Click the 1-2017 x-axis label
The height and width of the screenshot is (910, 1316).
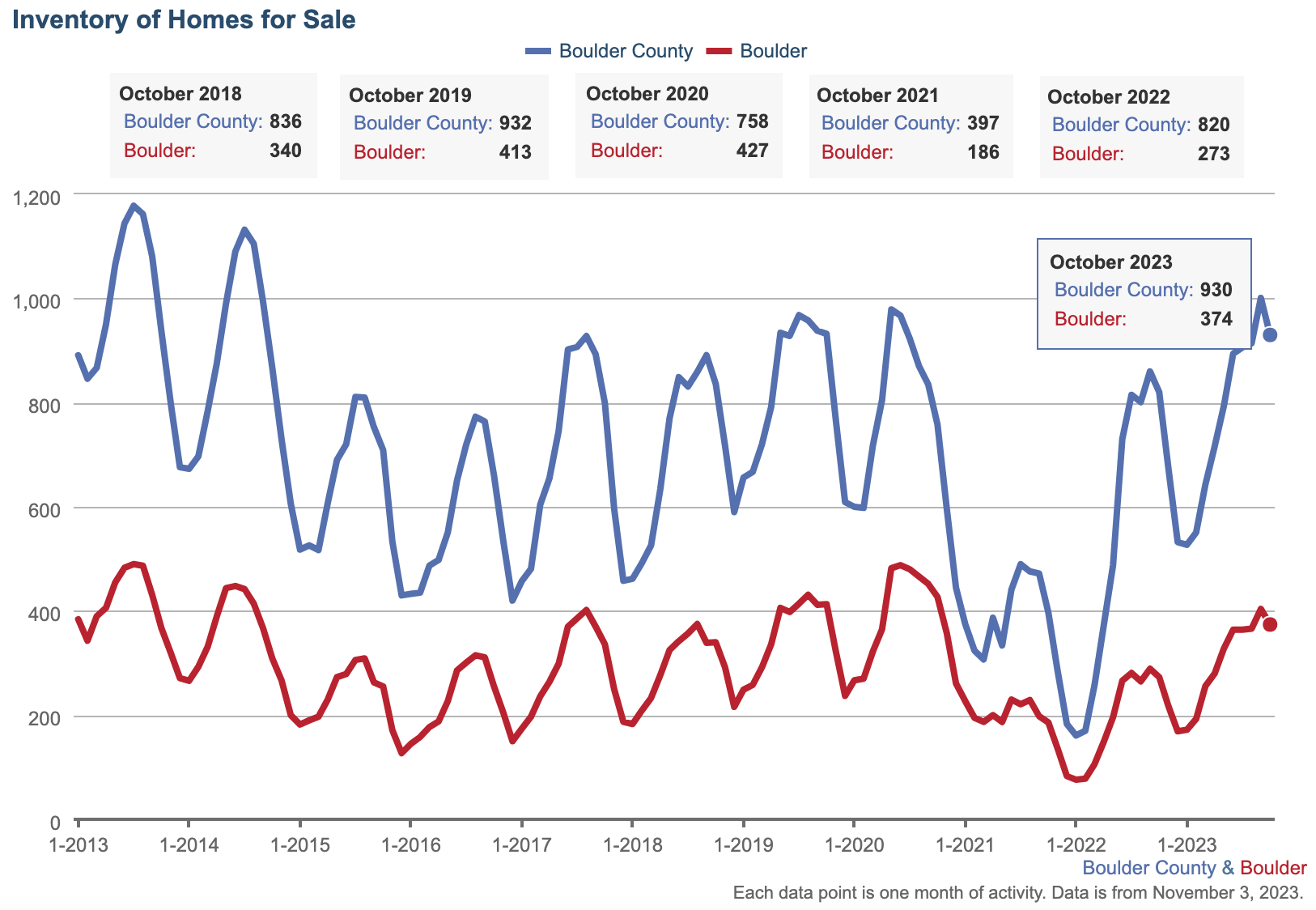pyautogui.click(x=522, y=845)
